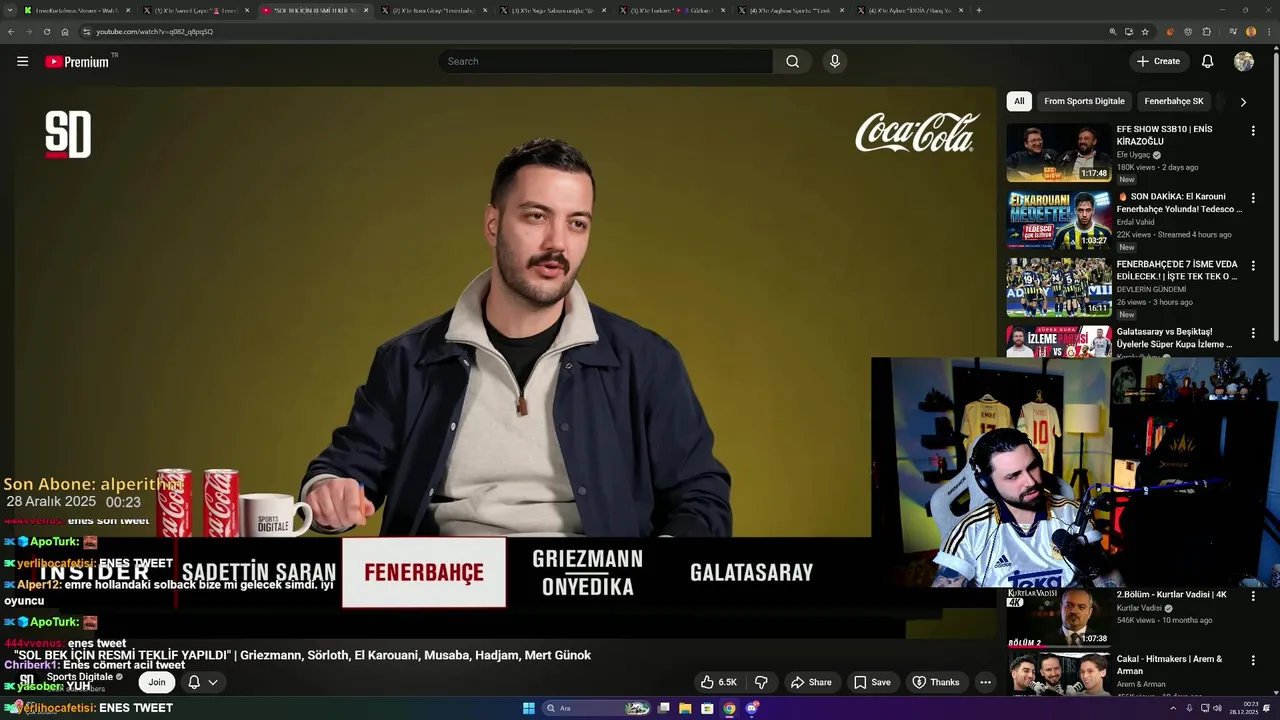Switch to Chrome in taskbar
Screen dimensions: 1280x720
(x=729, y=708)
